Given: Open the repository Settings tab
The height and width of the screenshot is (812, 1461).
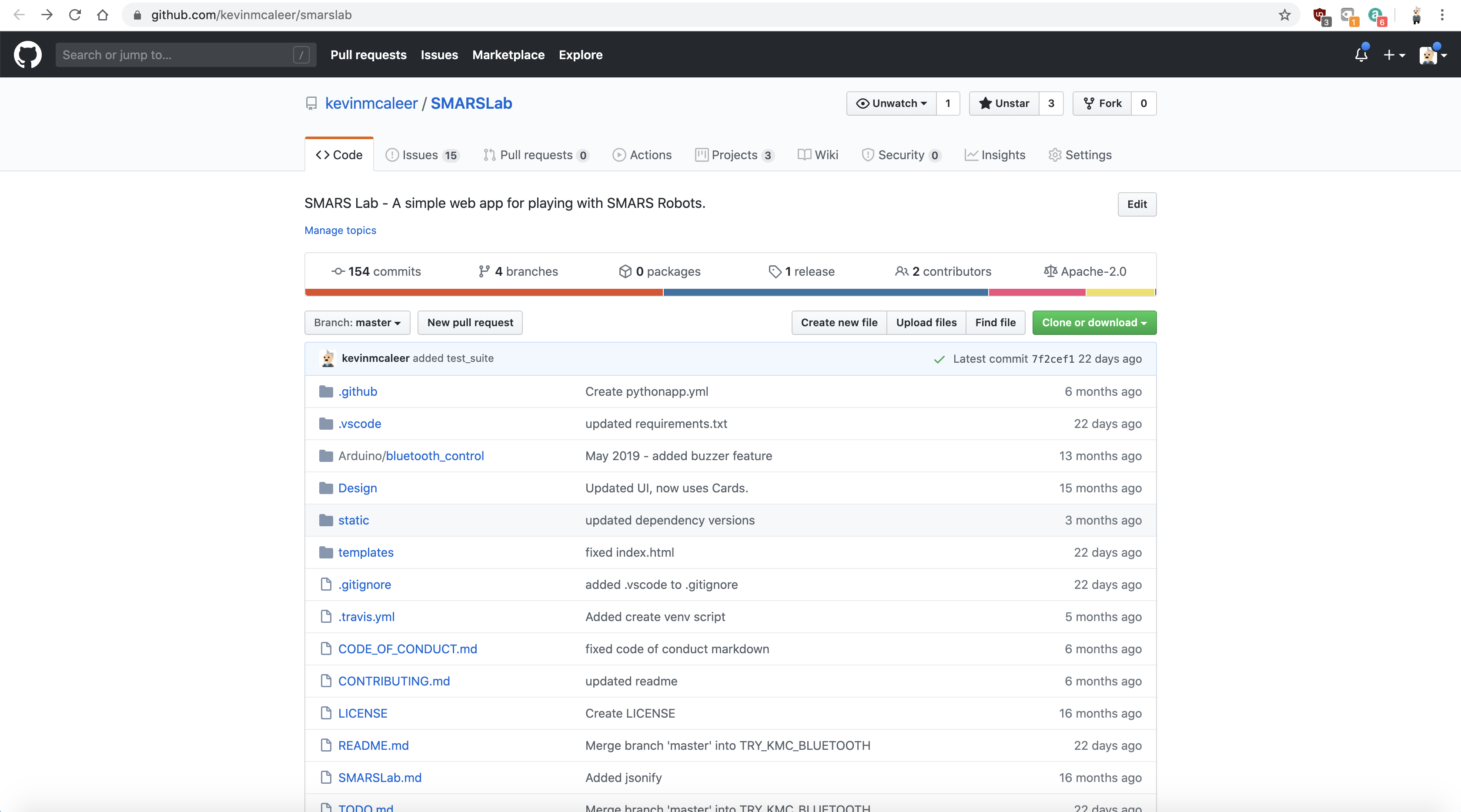Looking at the screenshot, I should click(1080, 155).
